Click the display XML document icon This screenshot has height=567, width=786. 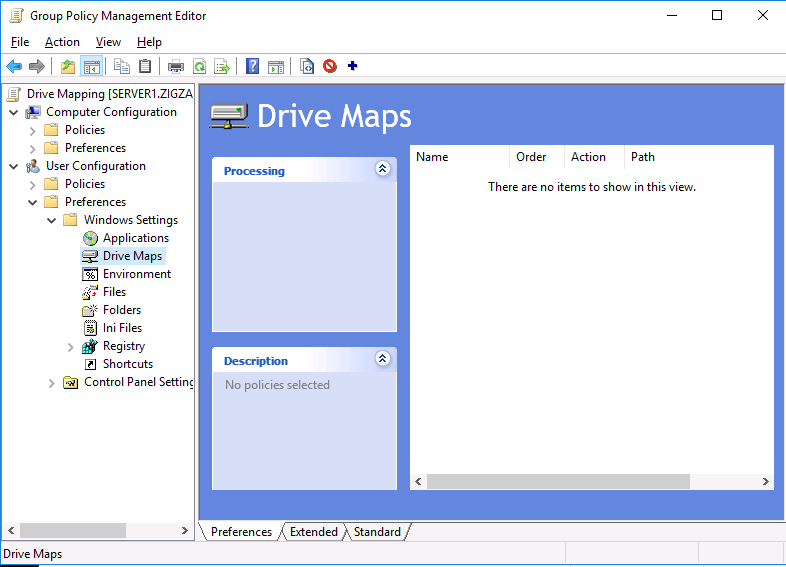[307, 66]
